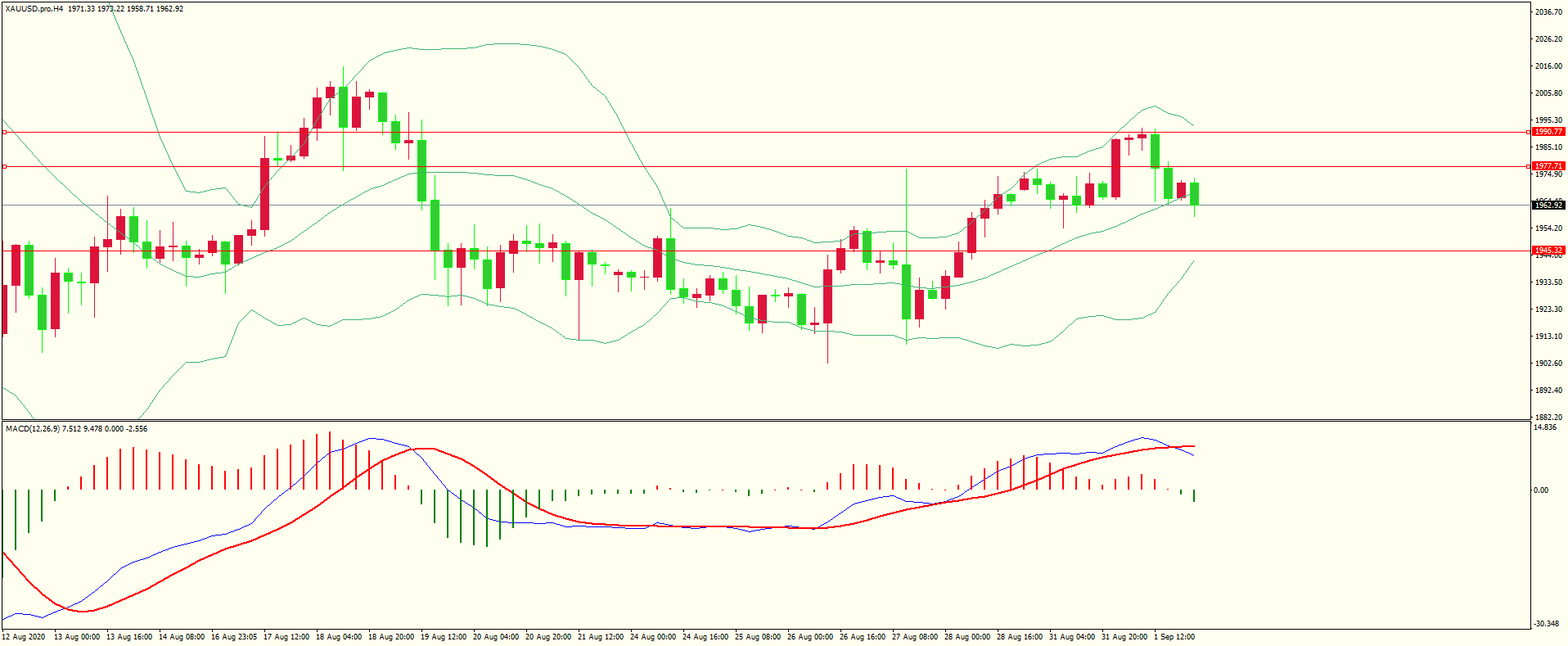Click the 24 Aug 00:00 time label

tap(653, 637)
